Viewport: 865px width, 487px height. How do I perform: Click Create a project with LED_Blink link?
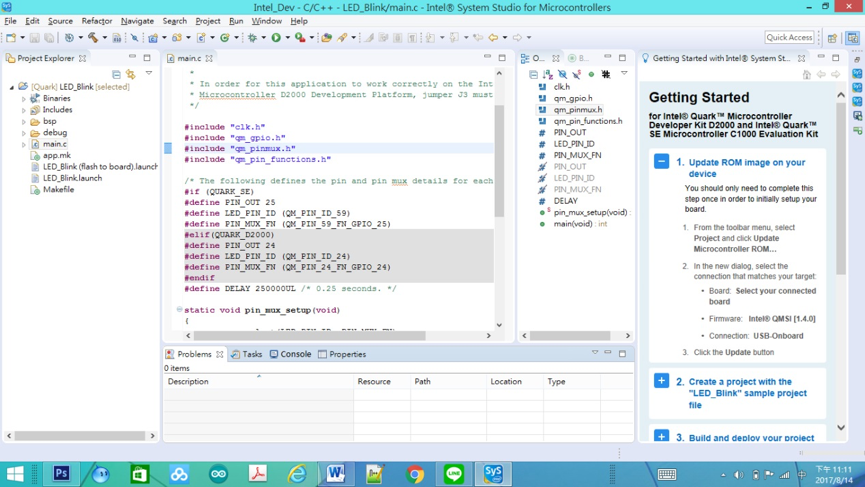pos(747,393)
